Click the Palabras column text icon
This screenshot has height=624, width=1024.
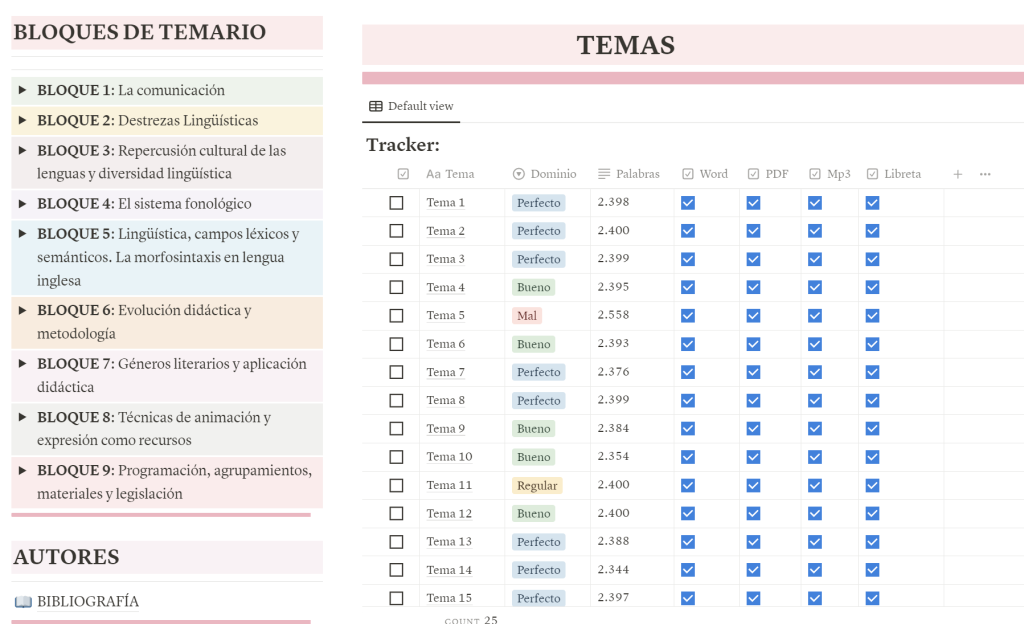(x=604, y=174)
